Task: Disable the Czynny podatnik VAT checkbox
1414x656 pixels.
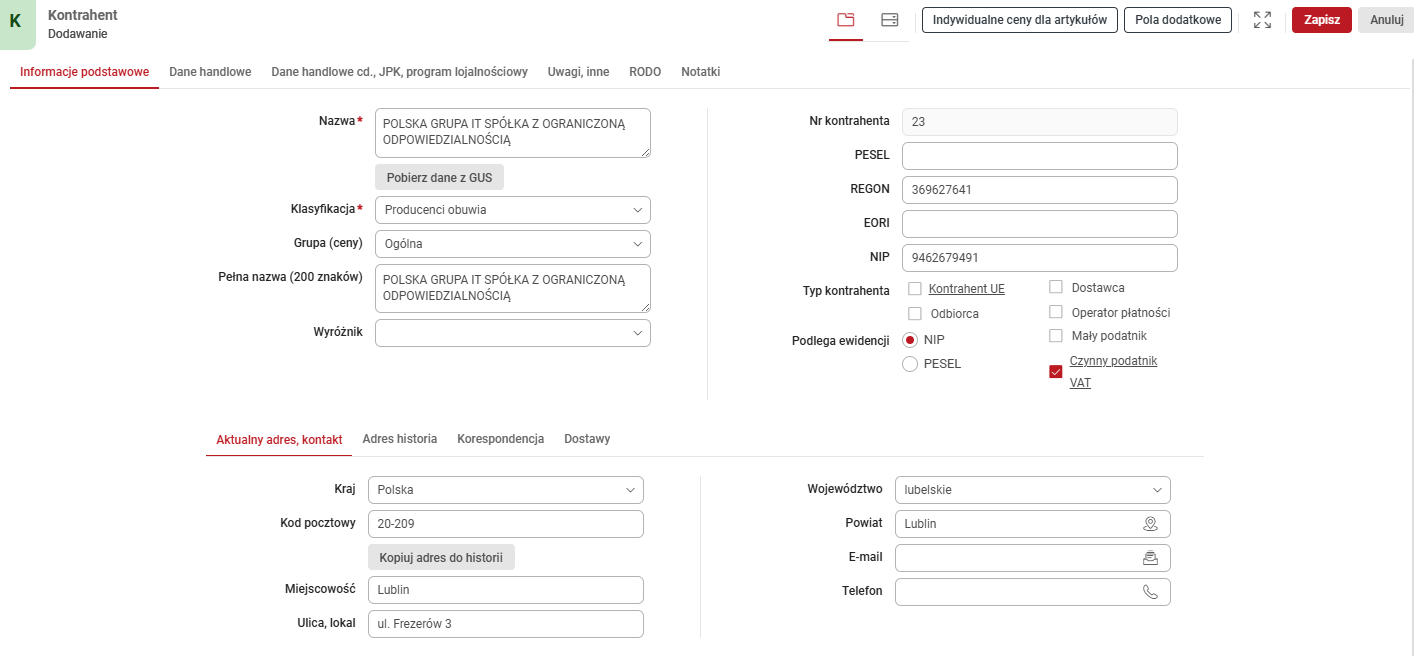Action: (1055, 371)
